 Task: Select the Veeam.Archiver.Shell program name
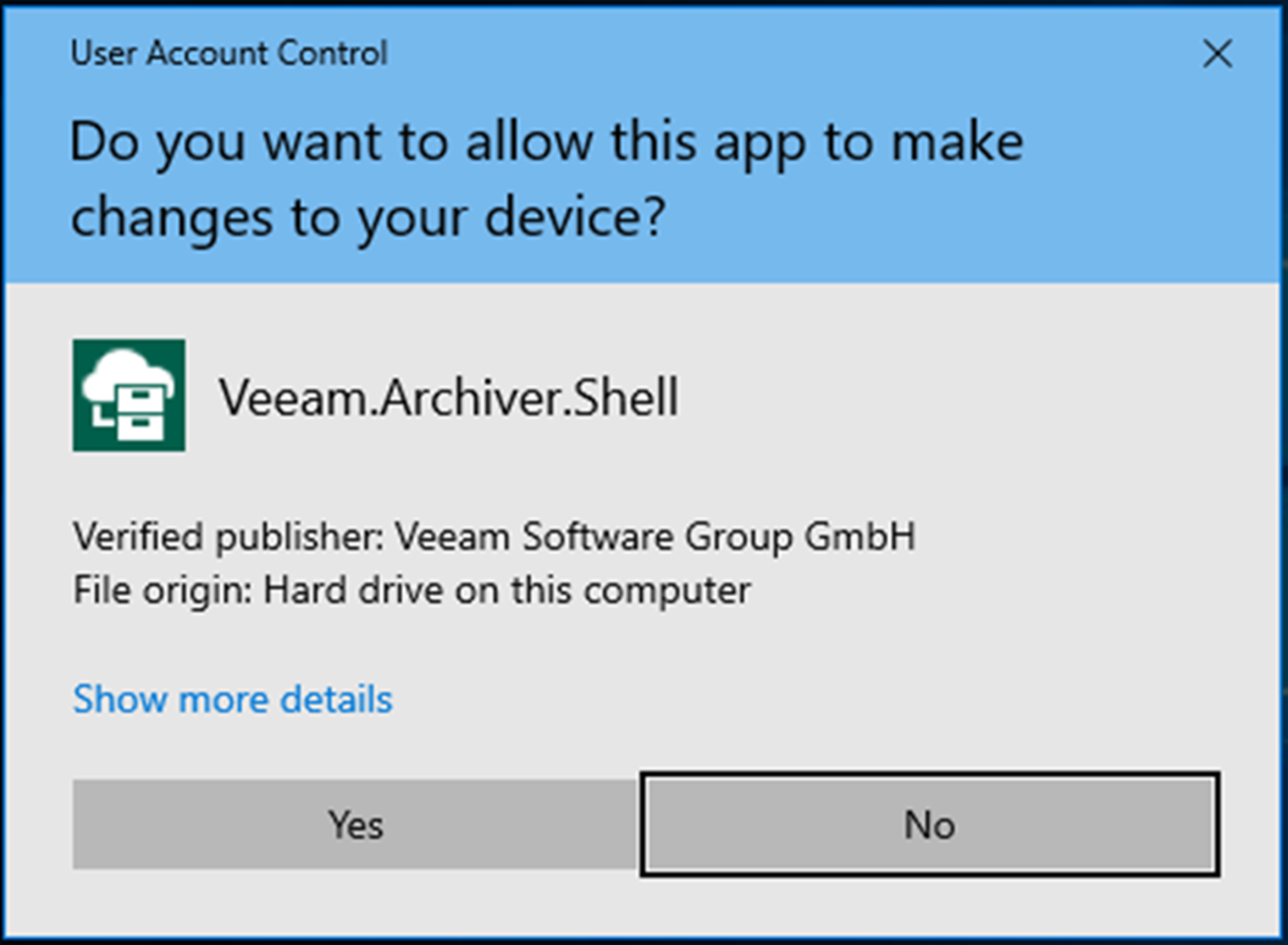click(449, 397)
